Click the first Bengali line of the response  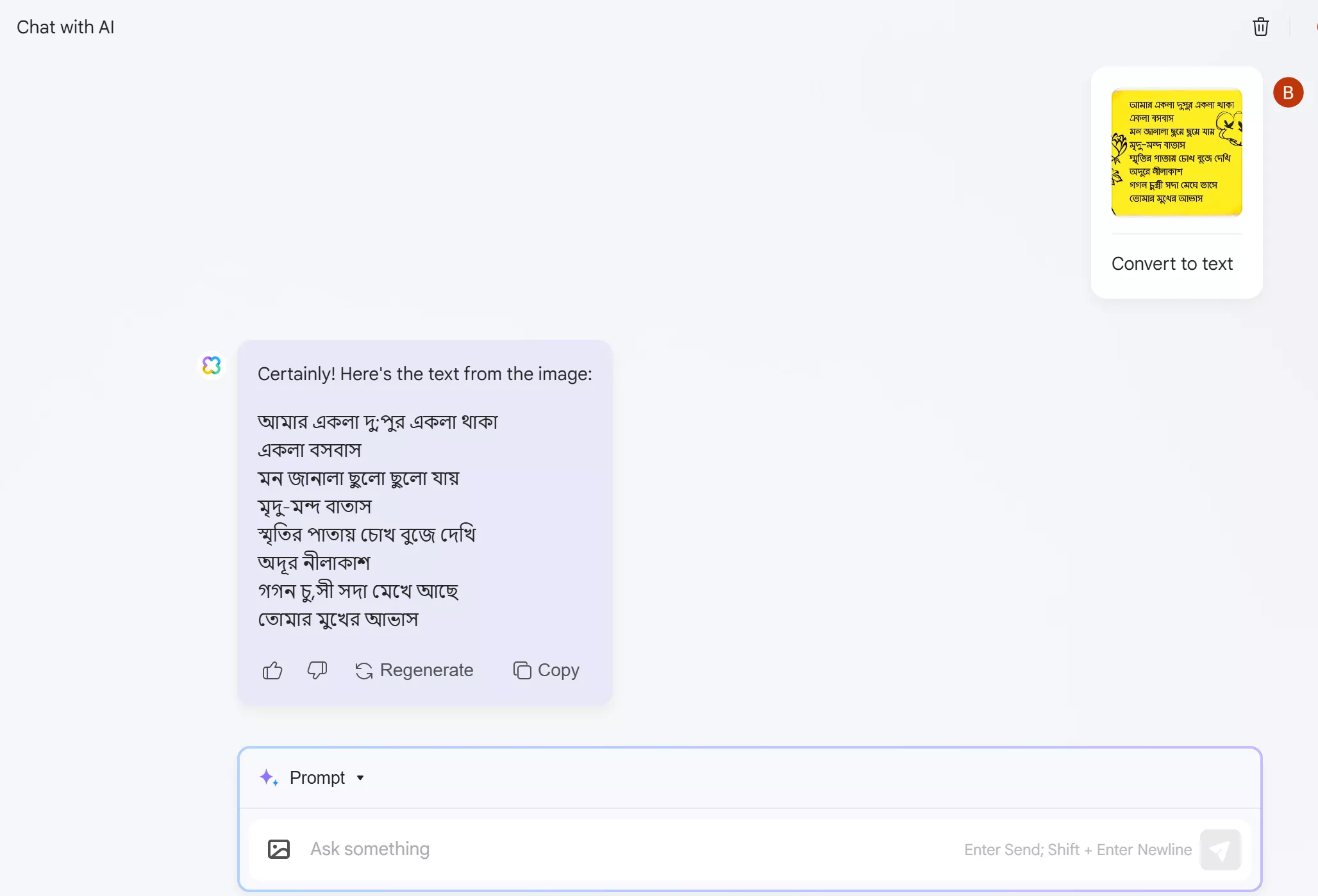378,422
